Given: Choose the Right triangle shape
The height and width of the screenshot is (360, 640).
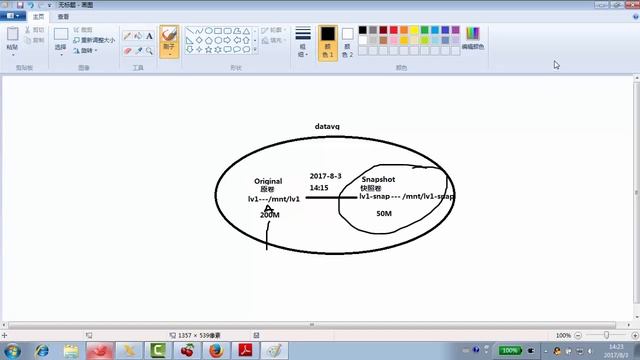Looking at the screenshot, I should coord(190,40).
